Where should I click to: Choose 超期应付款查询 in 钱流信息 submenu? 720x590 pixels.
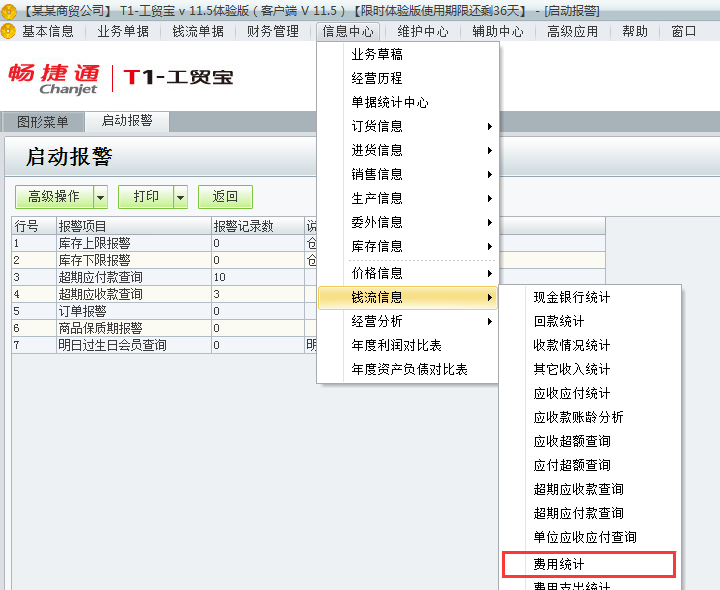coord(591,513)
